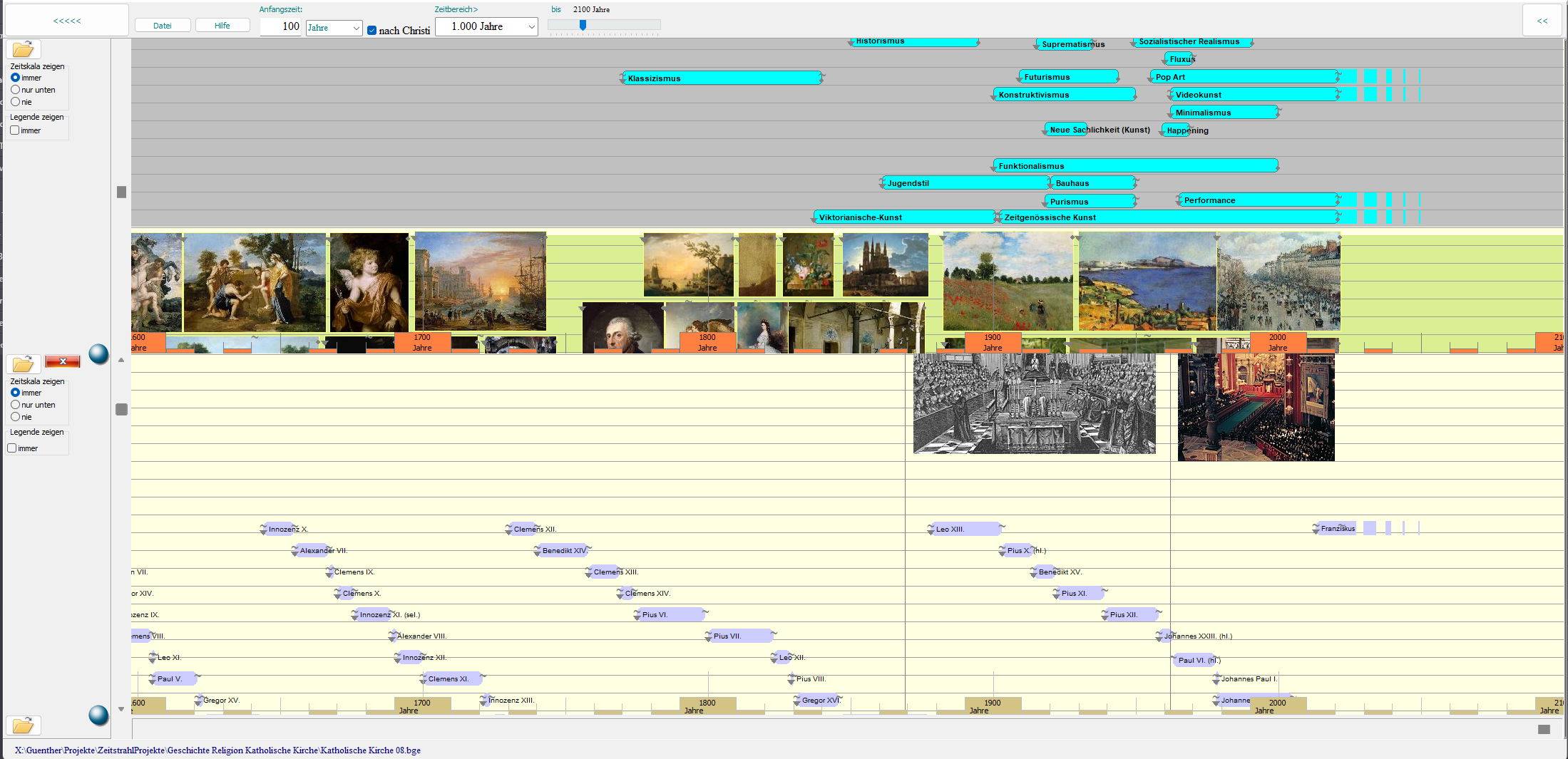Click the Pius VI. pope bar
This screenshot has height=759, width=1568.
670,614
